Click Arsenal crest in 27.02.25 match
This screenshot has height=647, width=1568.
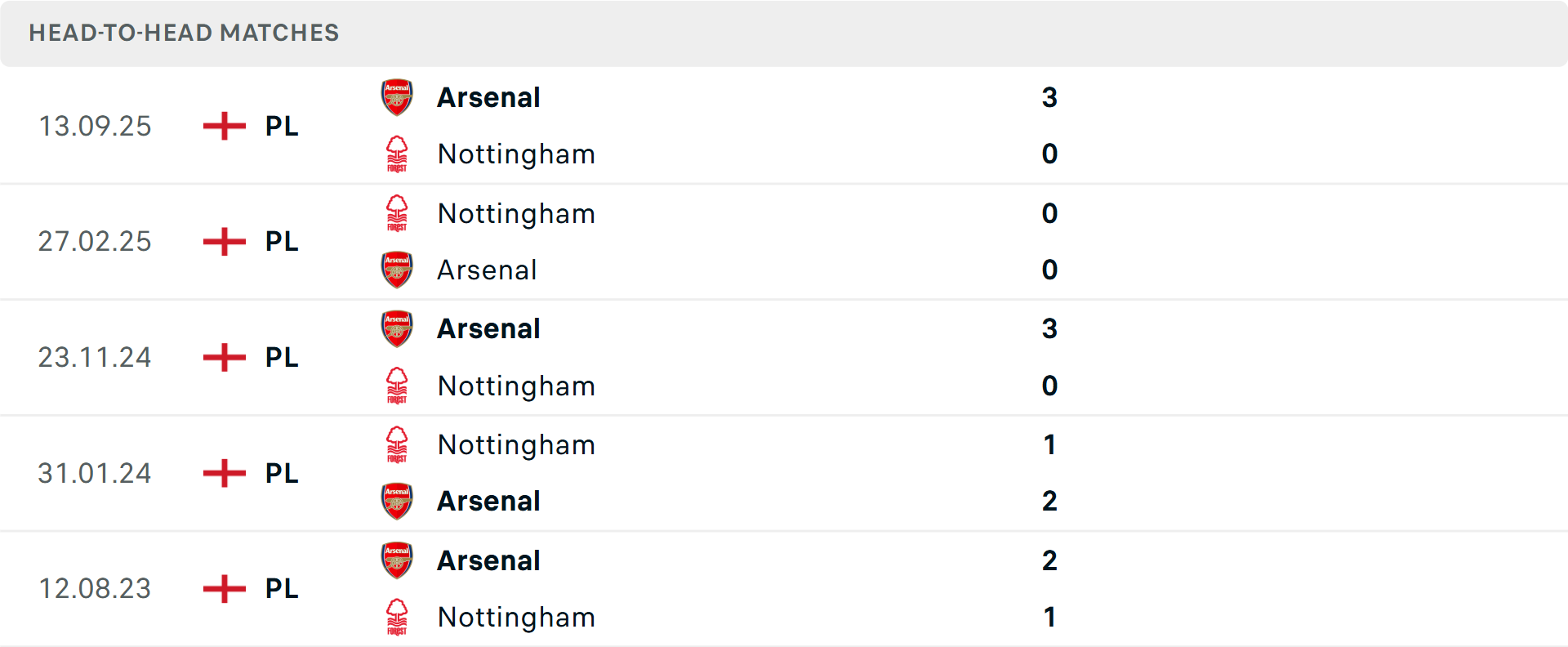[x=397, y=270]
